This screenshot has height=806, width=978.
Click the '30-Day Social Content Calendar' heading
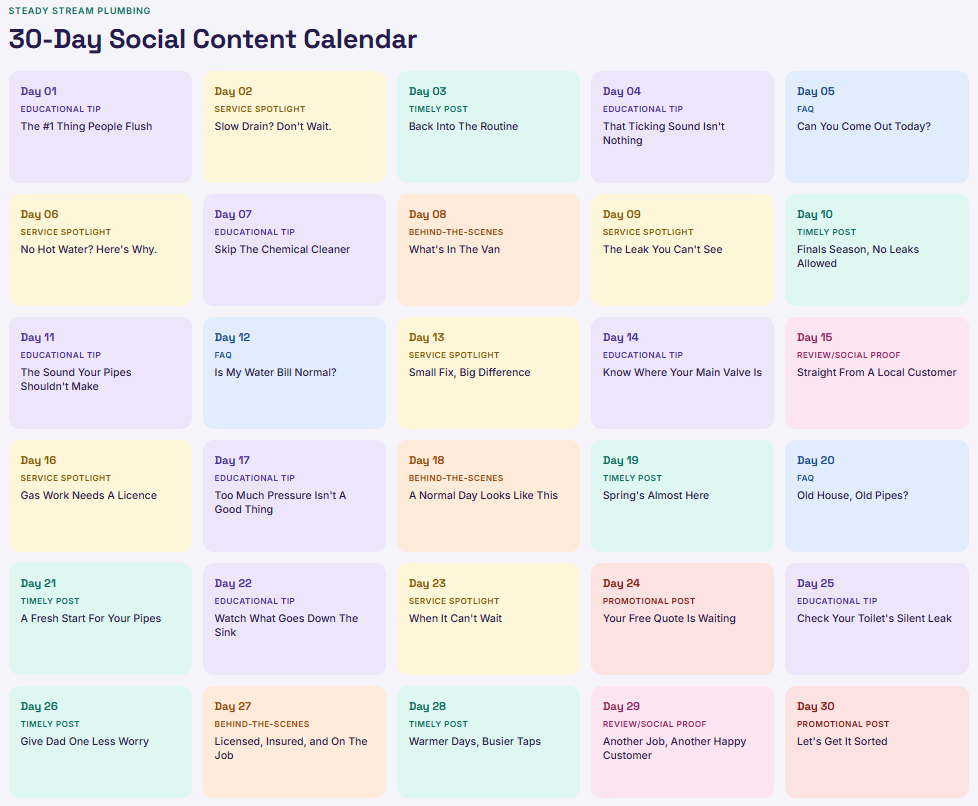(x=213, y=39)
